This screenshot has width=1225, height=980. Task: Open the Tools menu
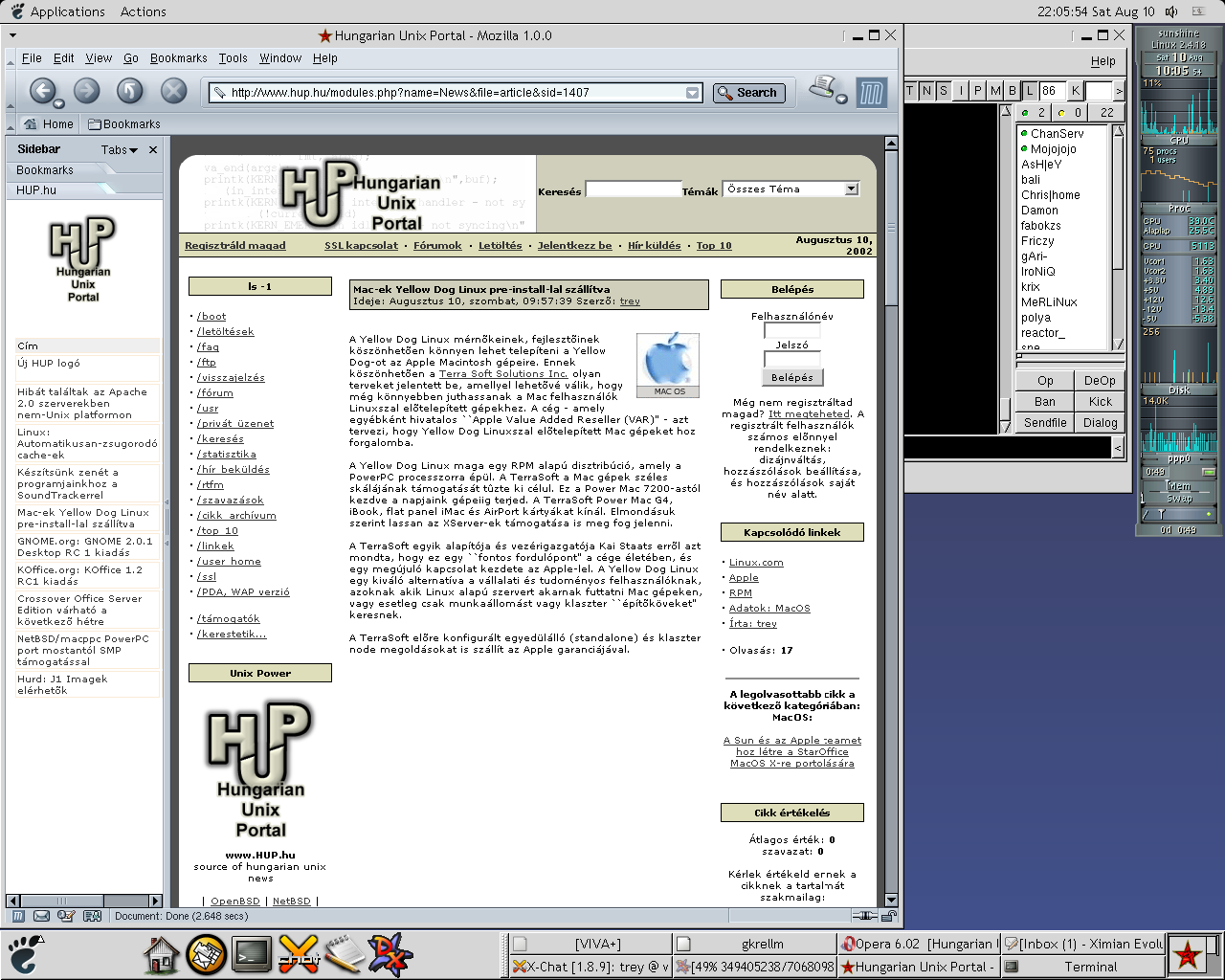(233, 58)
